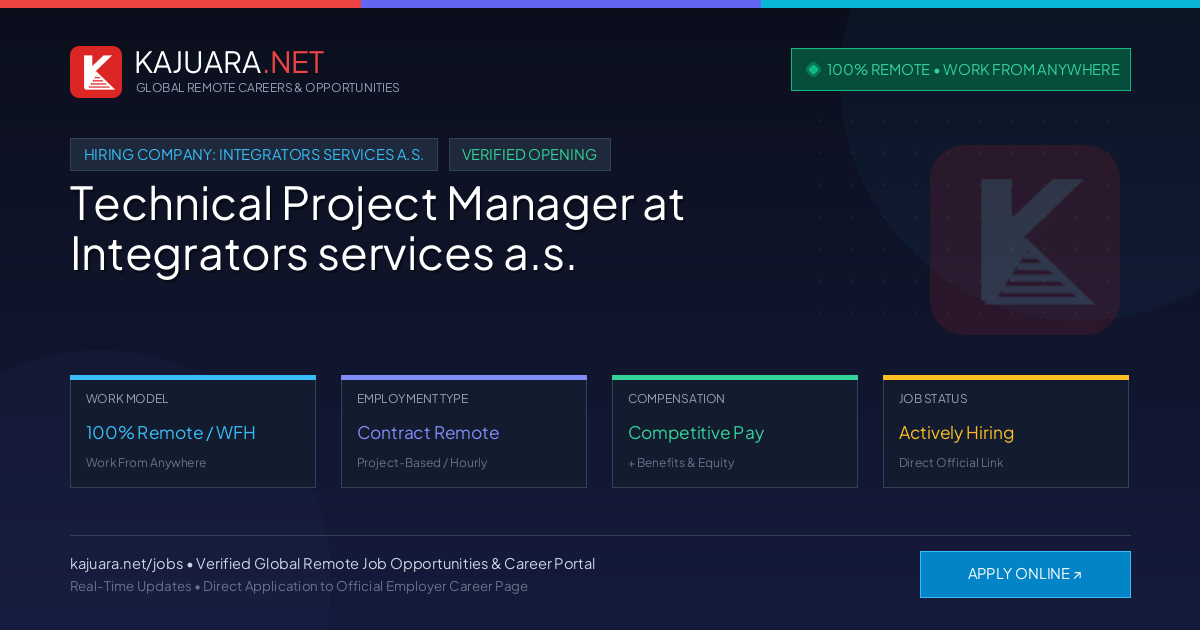
Task: Select the Hiring Company: Integrators Services A.S. tag
Action: click(254, 155)
